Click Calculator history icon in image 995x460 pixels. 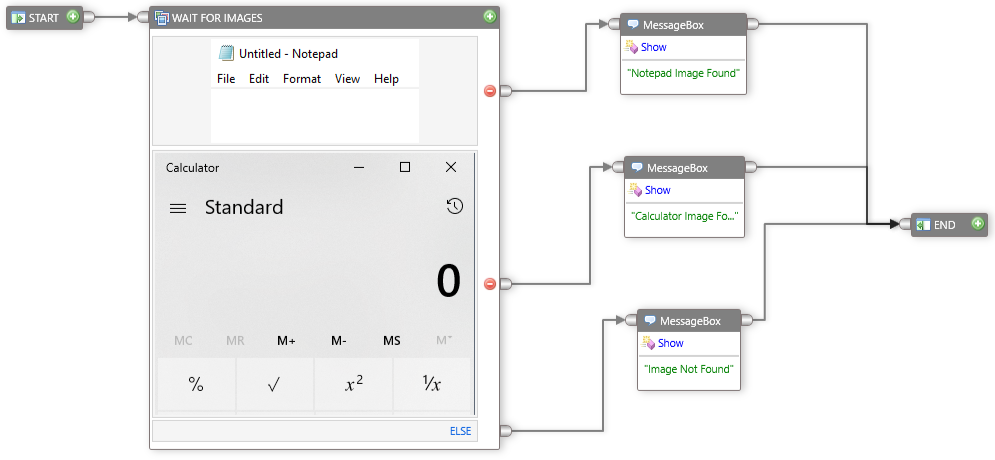pyautogui.click(x=454, y=206)
